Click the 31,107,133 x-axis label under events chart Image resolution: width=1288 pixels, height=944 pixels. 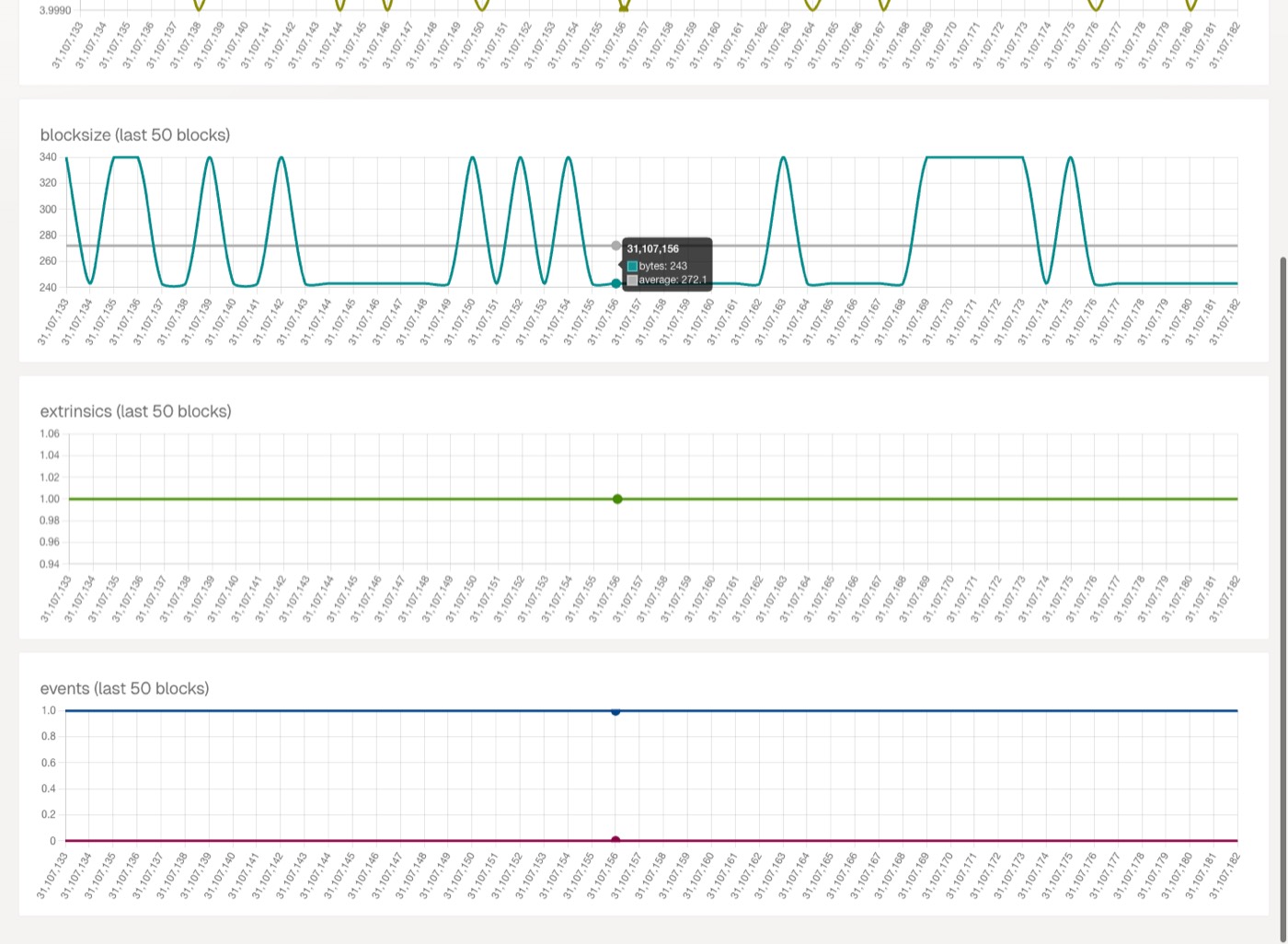pyautogui.click(x=53, y=876)
